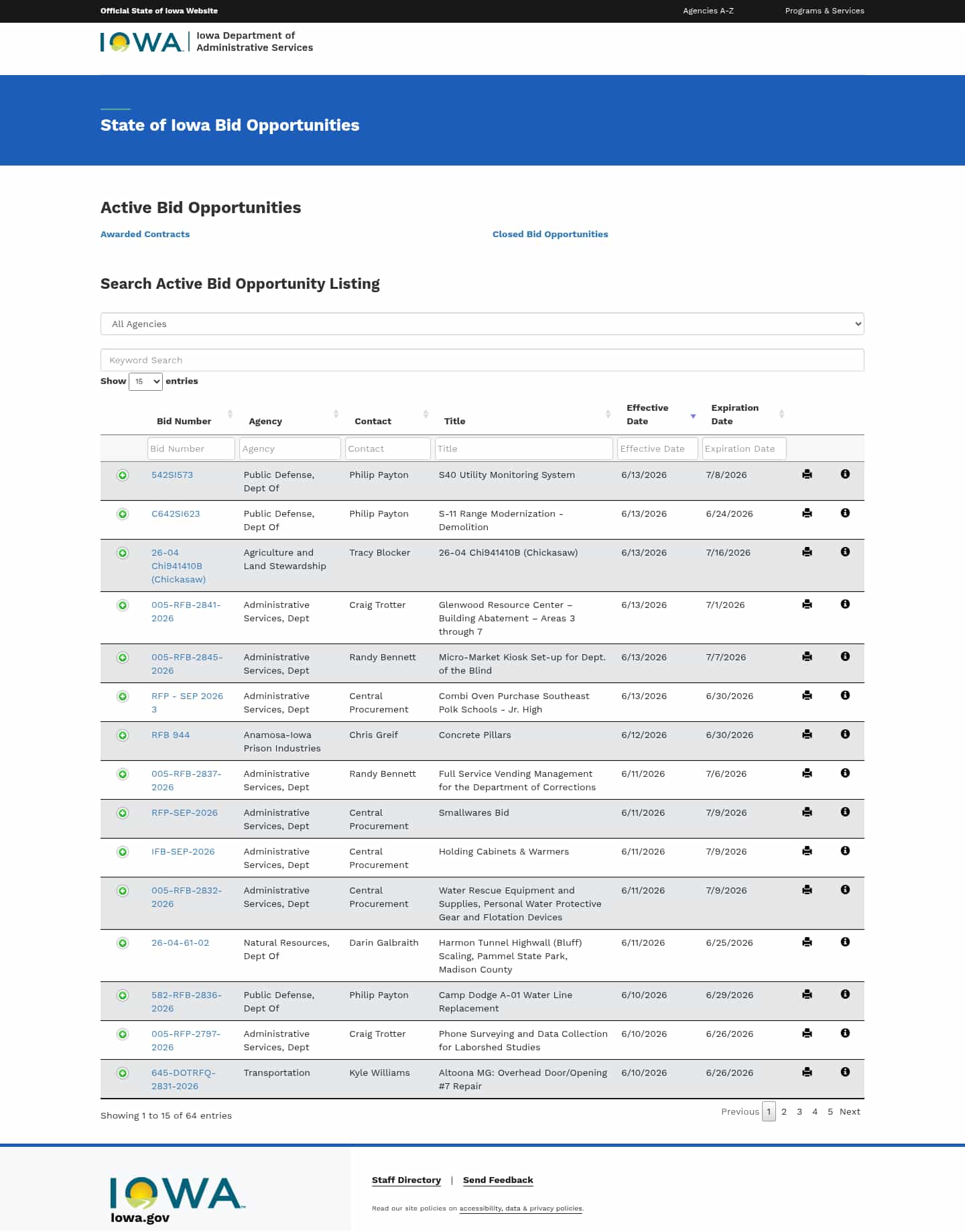Print the Glenwood Resource Center bid
The width and height of the screenshot is (965, 1232).
[x=807, y=605]
